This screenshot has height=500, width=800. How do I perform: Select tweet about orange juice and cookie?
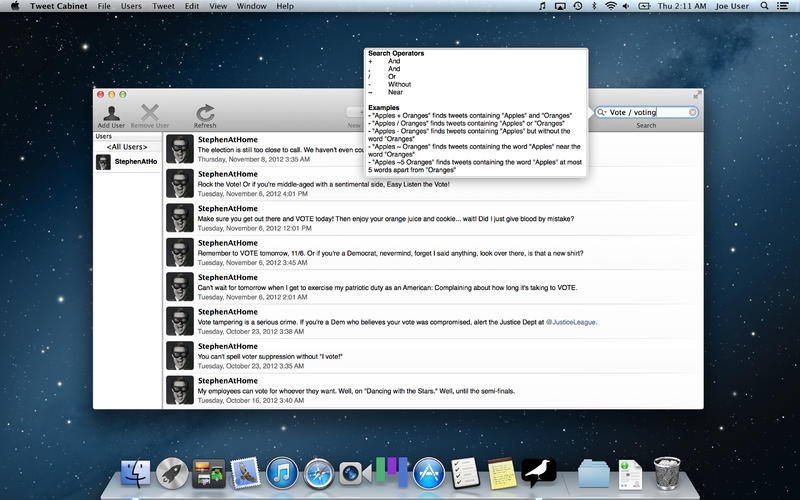[433, 218]
